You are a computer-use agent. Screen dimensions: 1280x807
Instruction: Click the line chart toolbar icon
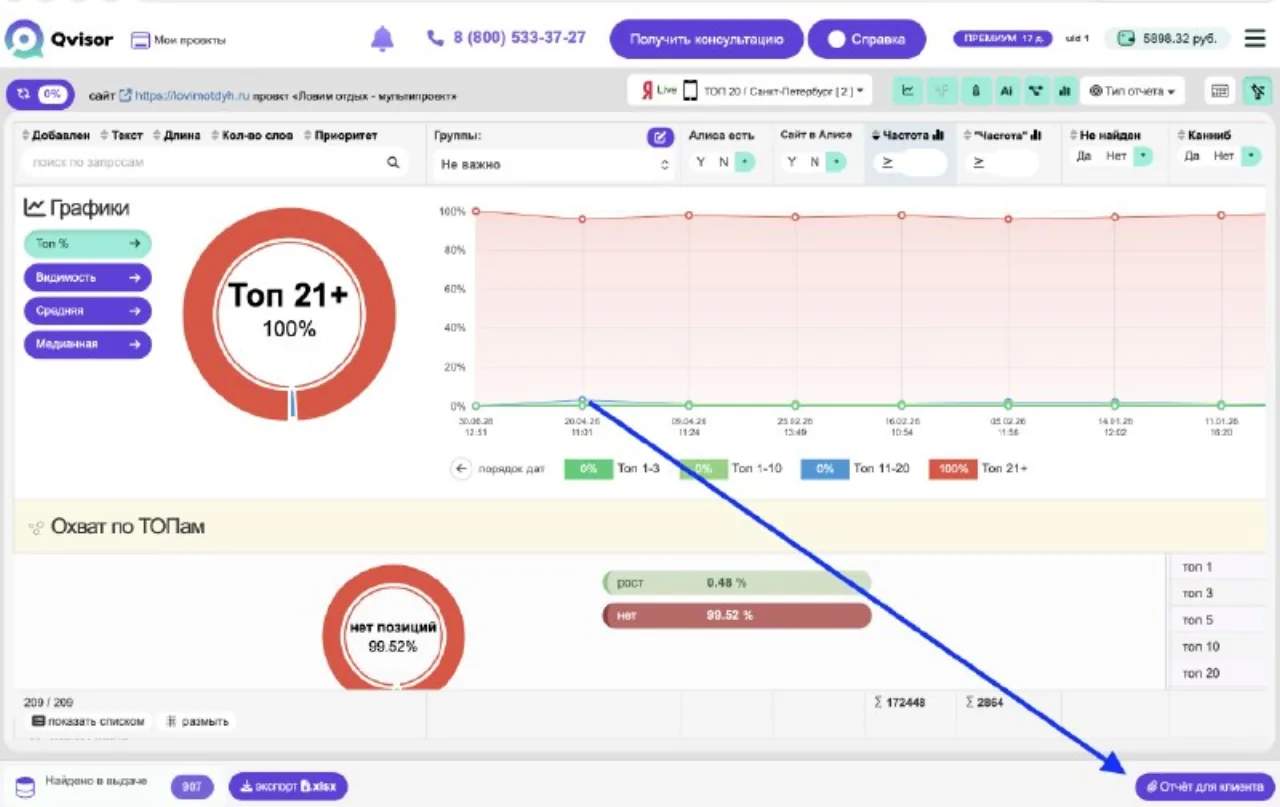click(908, 90)
